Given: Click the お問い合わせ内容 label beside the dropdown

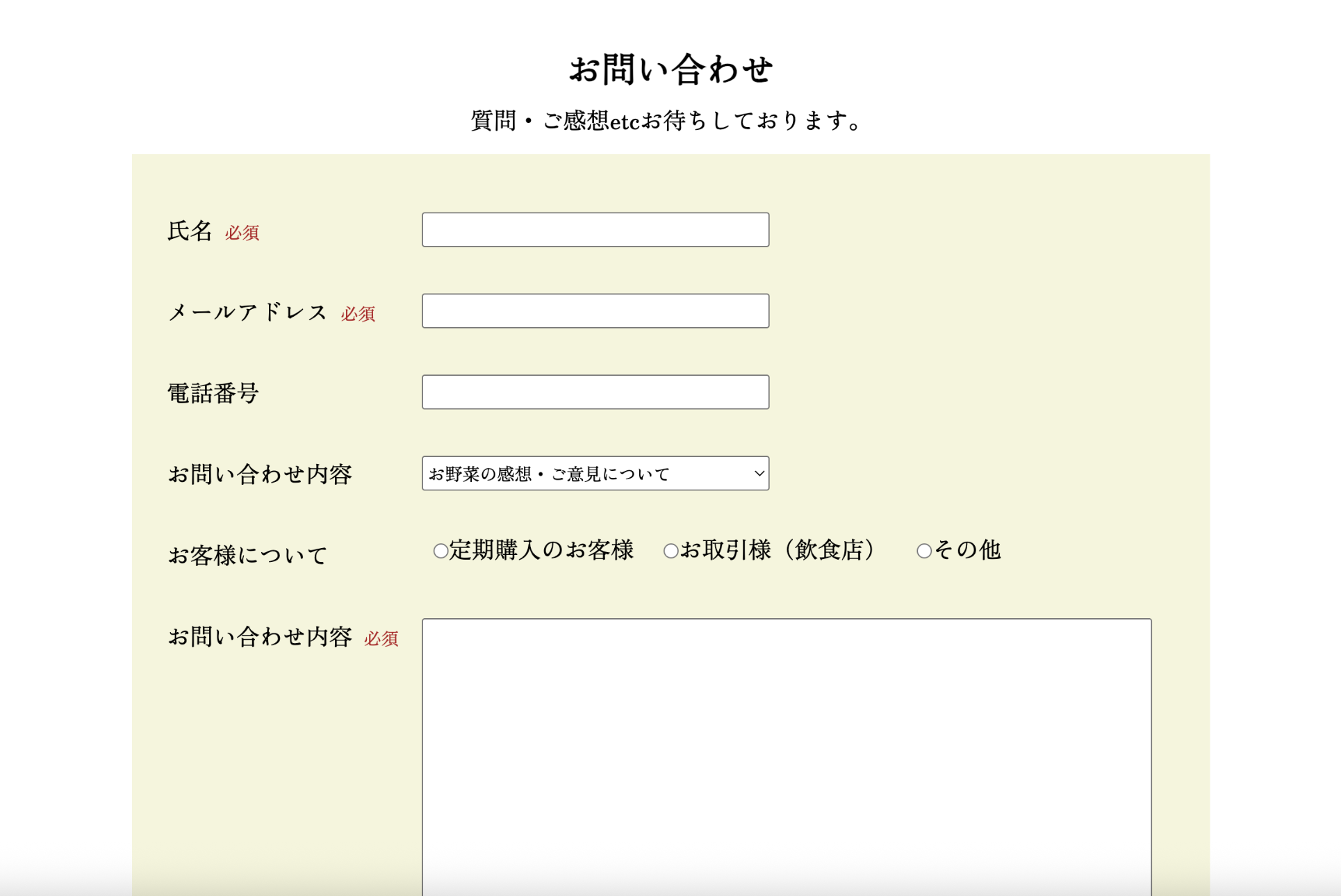Looking at the screenshot, I should pyautogui.click(x=260, y=475).
